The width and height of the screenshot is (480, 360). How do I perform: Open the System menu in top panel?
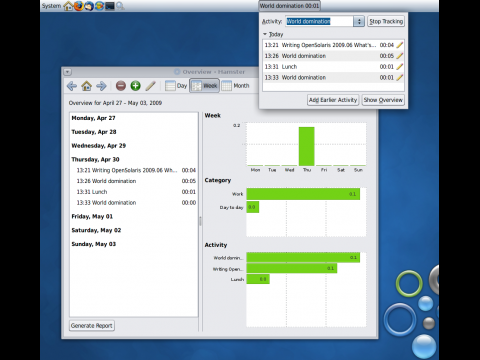51,6
